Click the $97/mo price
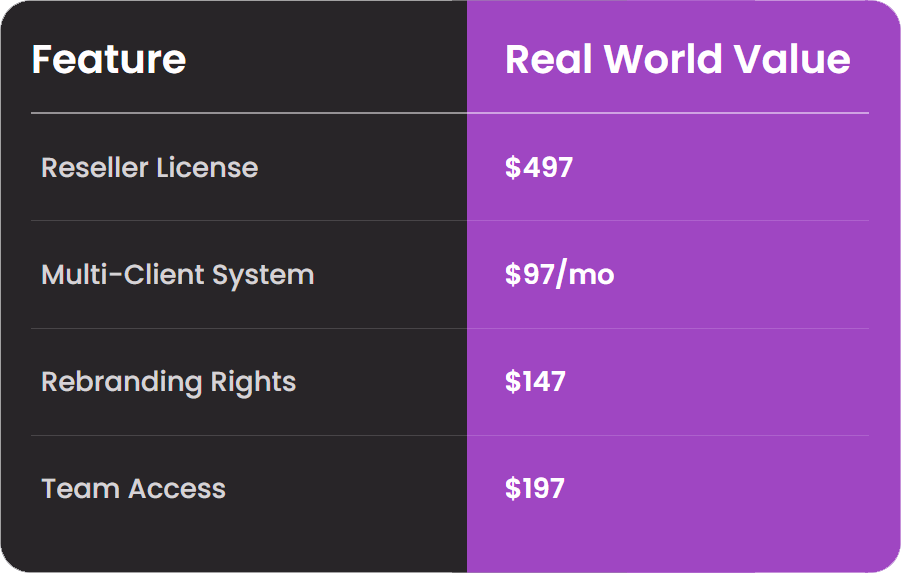Image resolution: width=901 pixels, height=573 pixels. pyautogui.click(x=560, y=274)
